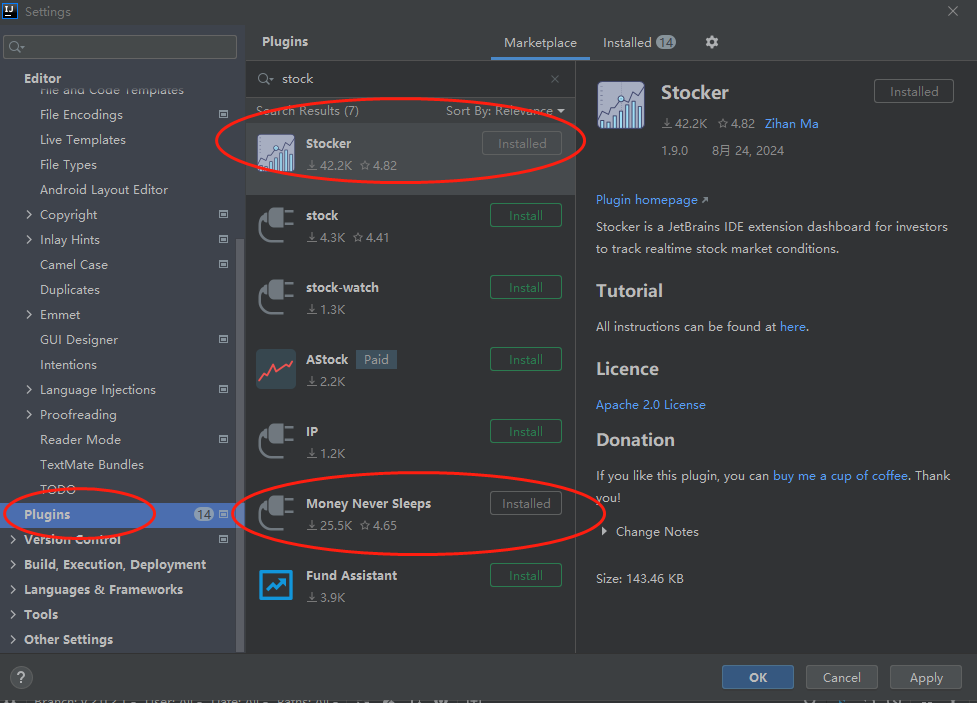This screenshot has height=703, width=977.
Task: Switch to the Installed tab
Action: pos(639,42)
